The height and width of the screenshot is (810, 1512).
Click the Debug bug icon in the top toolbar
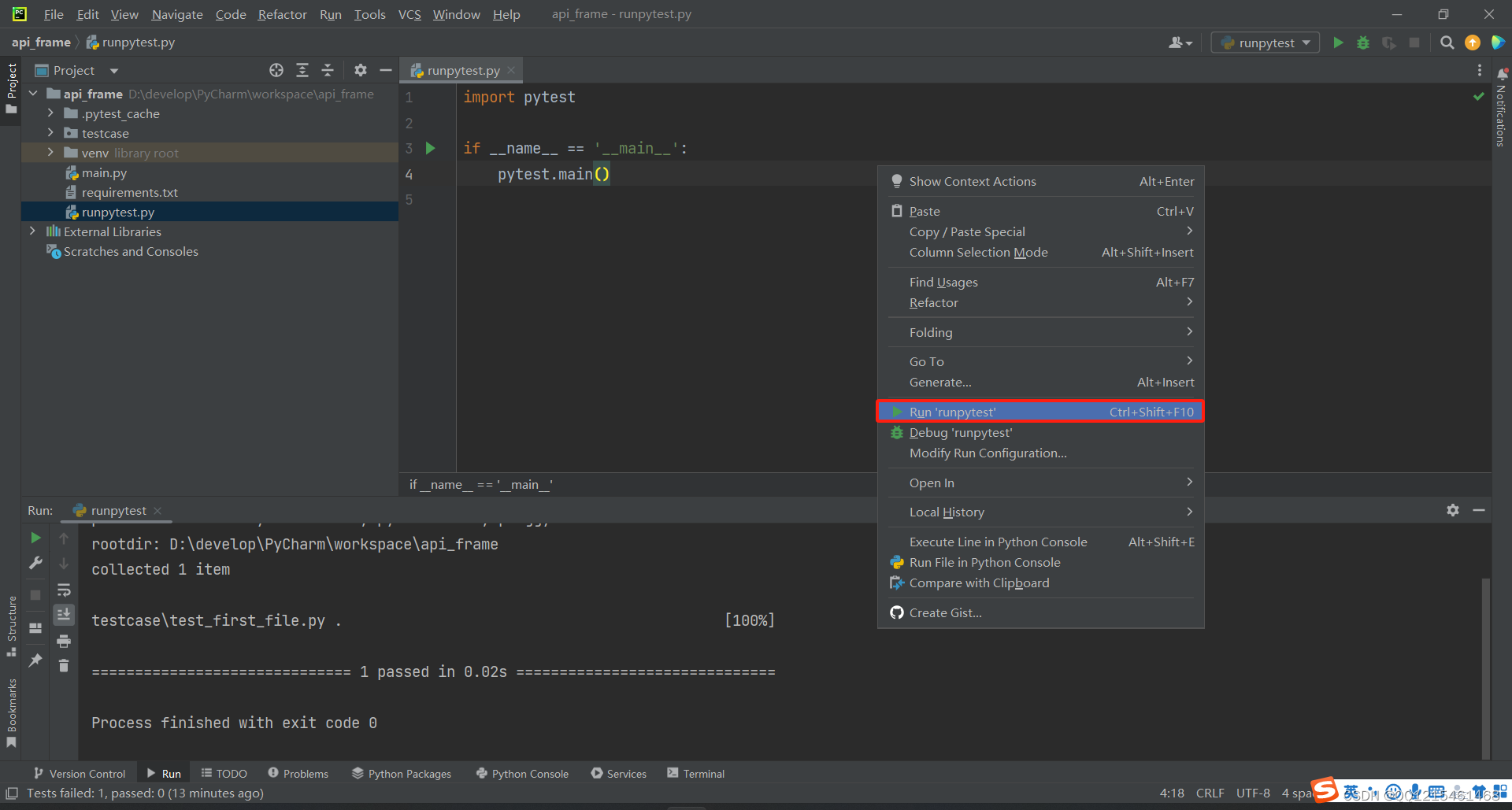[1363, 43]
